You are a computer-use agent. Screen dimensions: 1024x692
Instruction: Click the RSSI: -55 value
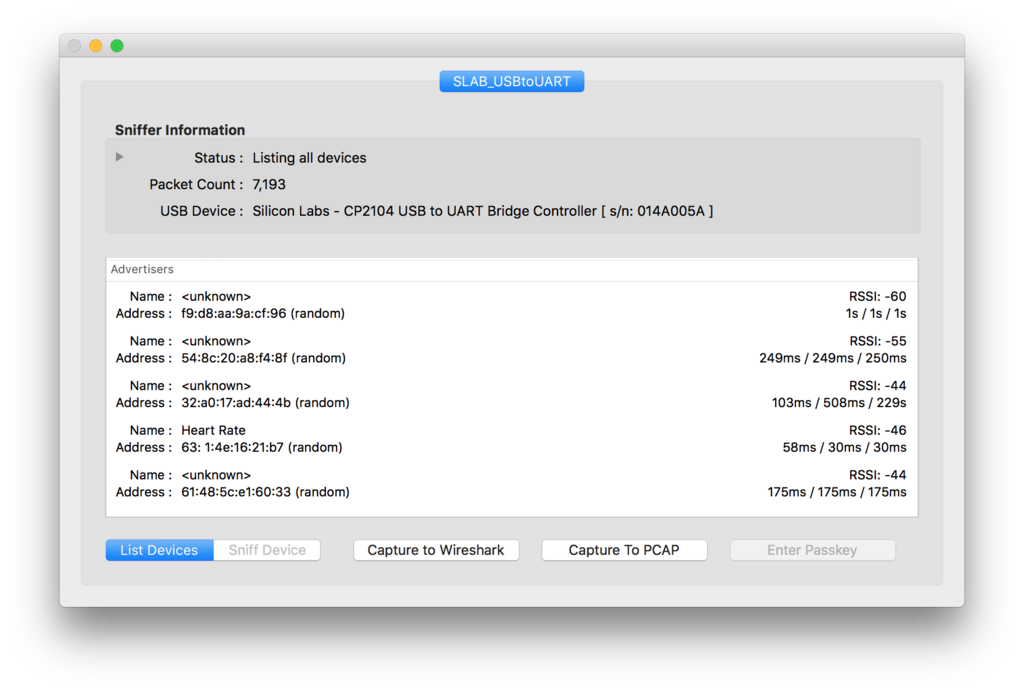tap(877, 341)
